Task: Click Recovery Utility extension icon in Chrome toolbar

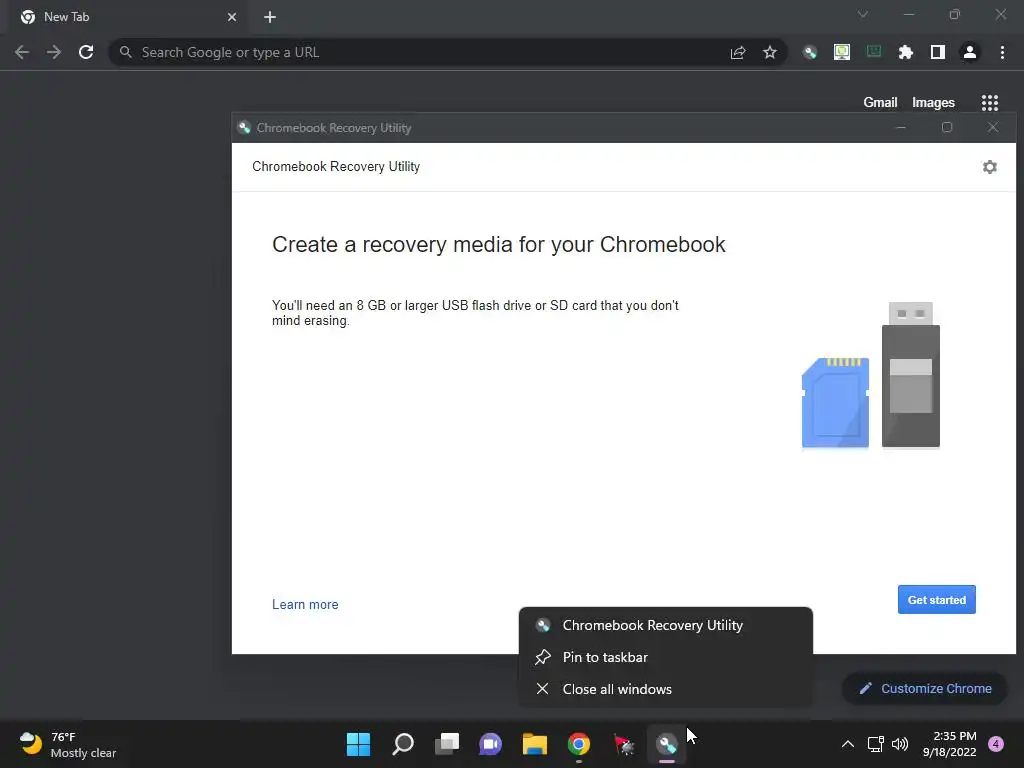Action: click(810, 52)
